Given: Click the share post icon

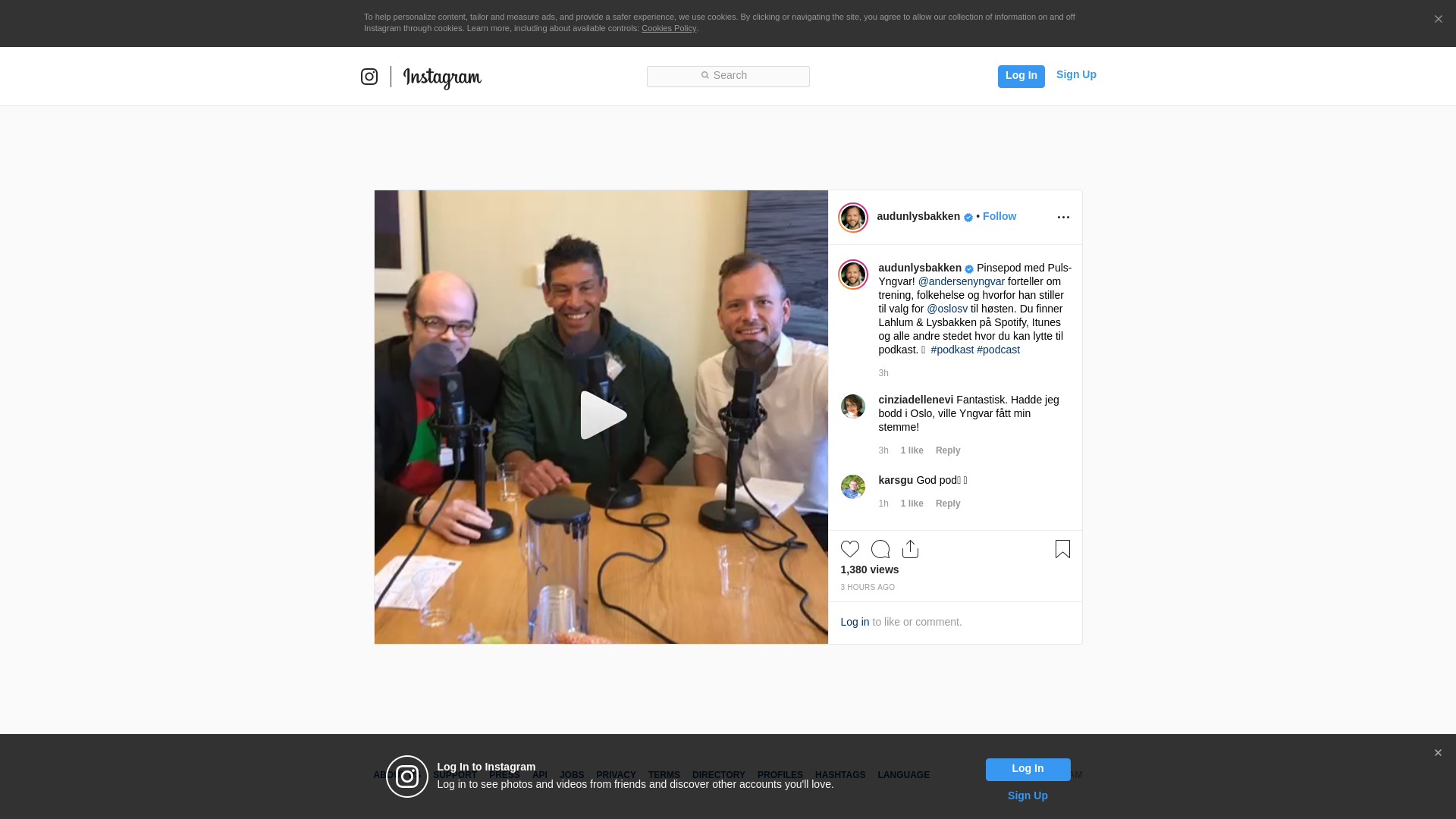Looking at the screenshot, I should [x=910, y=549].
